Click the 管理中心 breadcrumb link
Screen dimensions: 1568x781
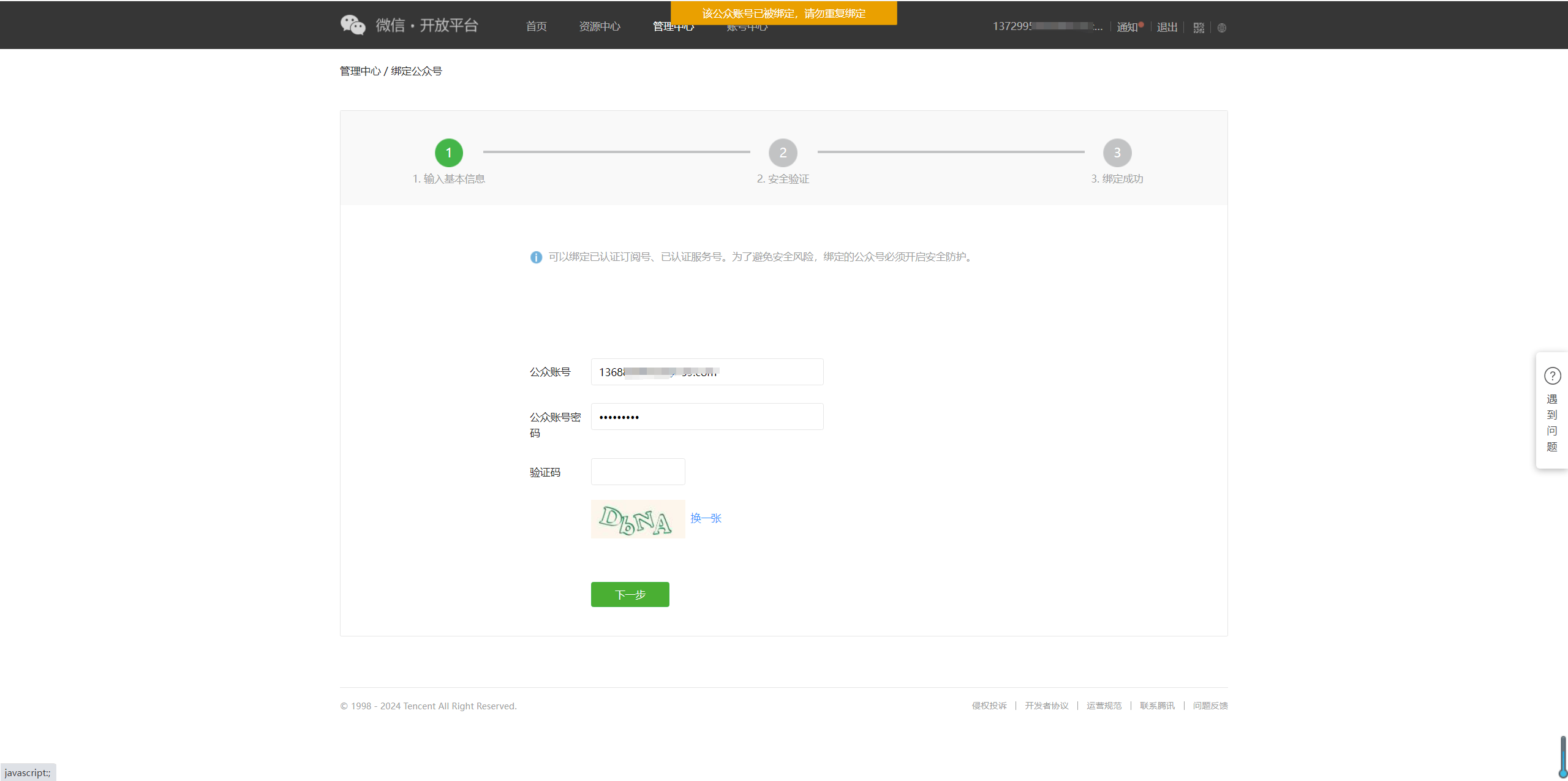click(x=360, y=71)
